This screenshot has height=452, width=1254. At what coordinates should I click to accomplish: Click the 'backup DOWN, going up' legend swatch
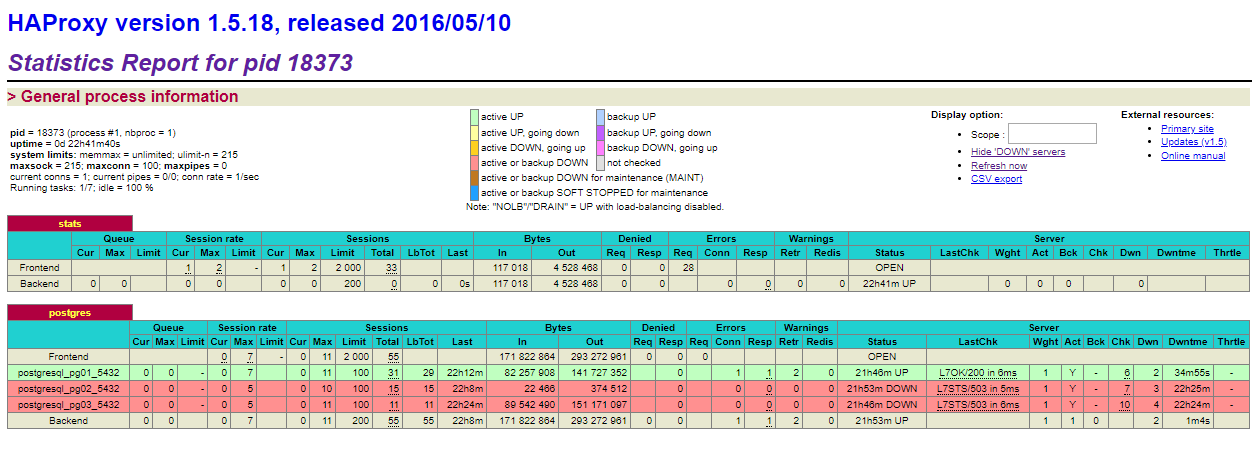click(600, 147)
